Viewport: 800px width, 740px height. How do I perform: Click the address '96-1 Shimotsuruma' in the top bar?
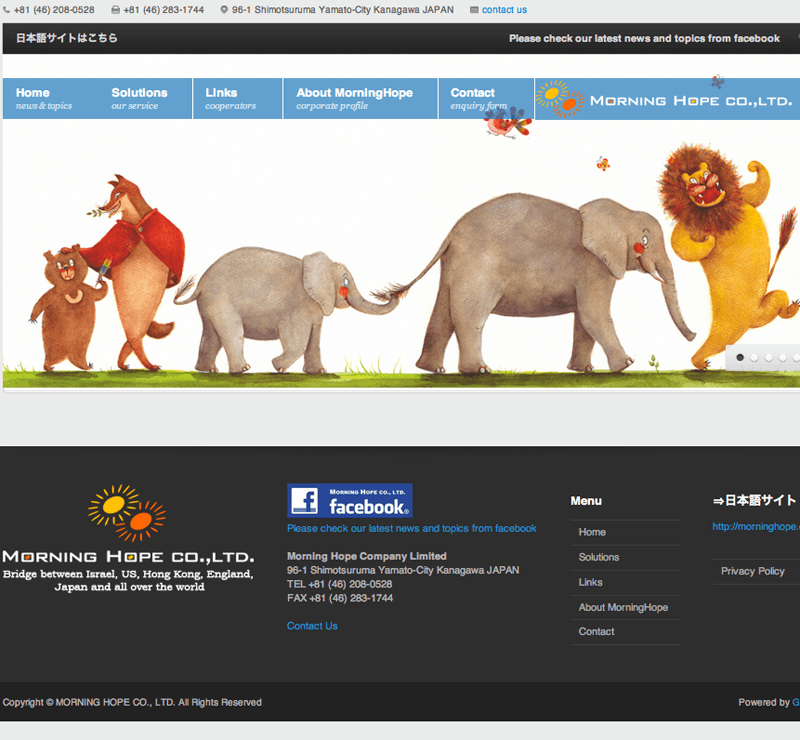(342, 10)
